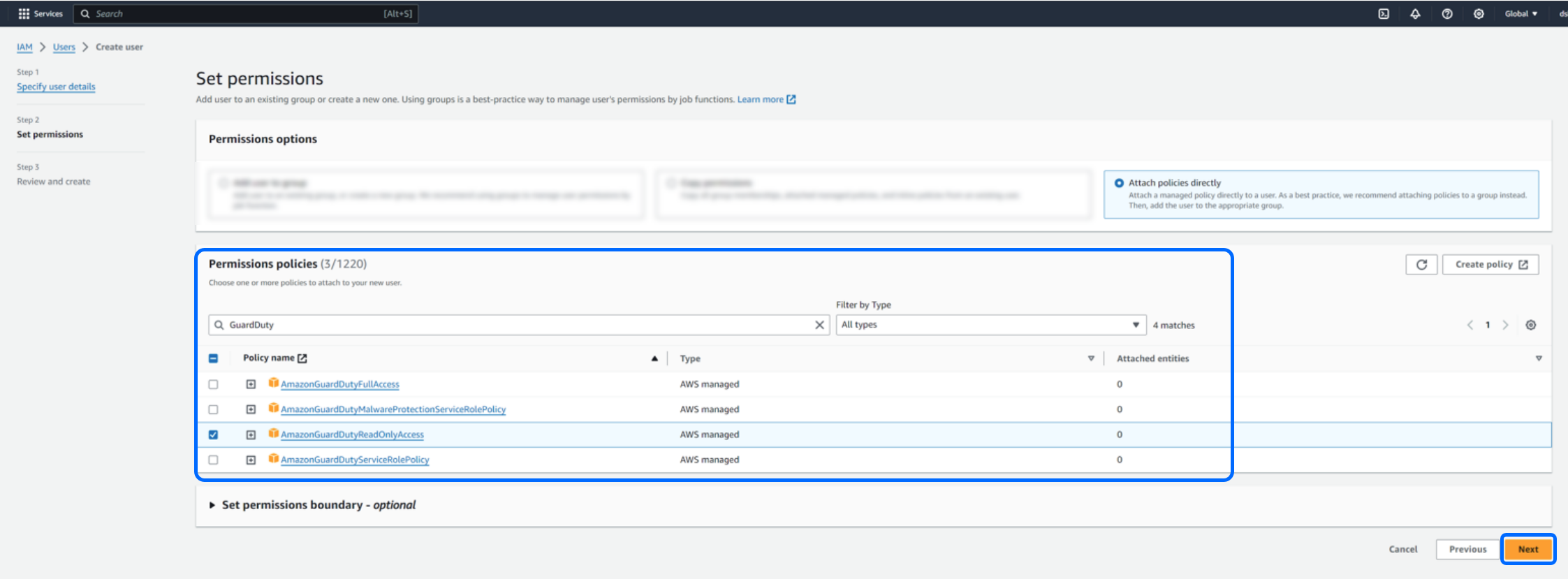Click the GuardDuty policy search field

(519, 325)
